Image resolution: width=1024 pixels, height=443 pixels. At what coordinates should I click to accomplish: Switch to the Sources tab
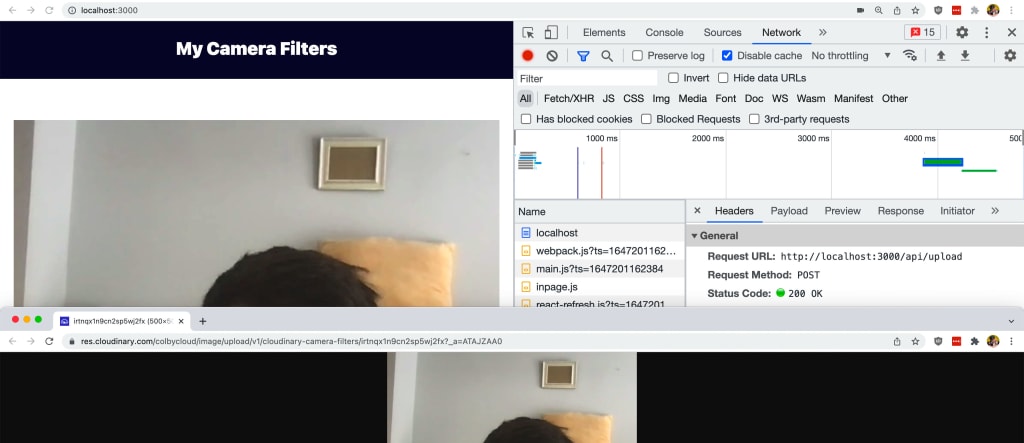[x=722, y=33]
